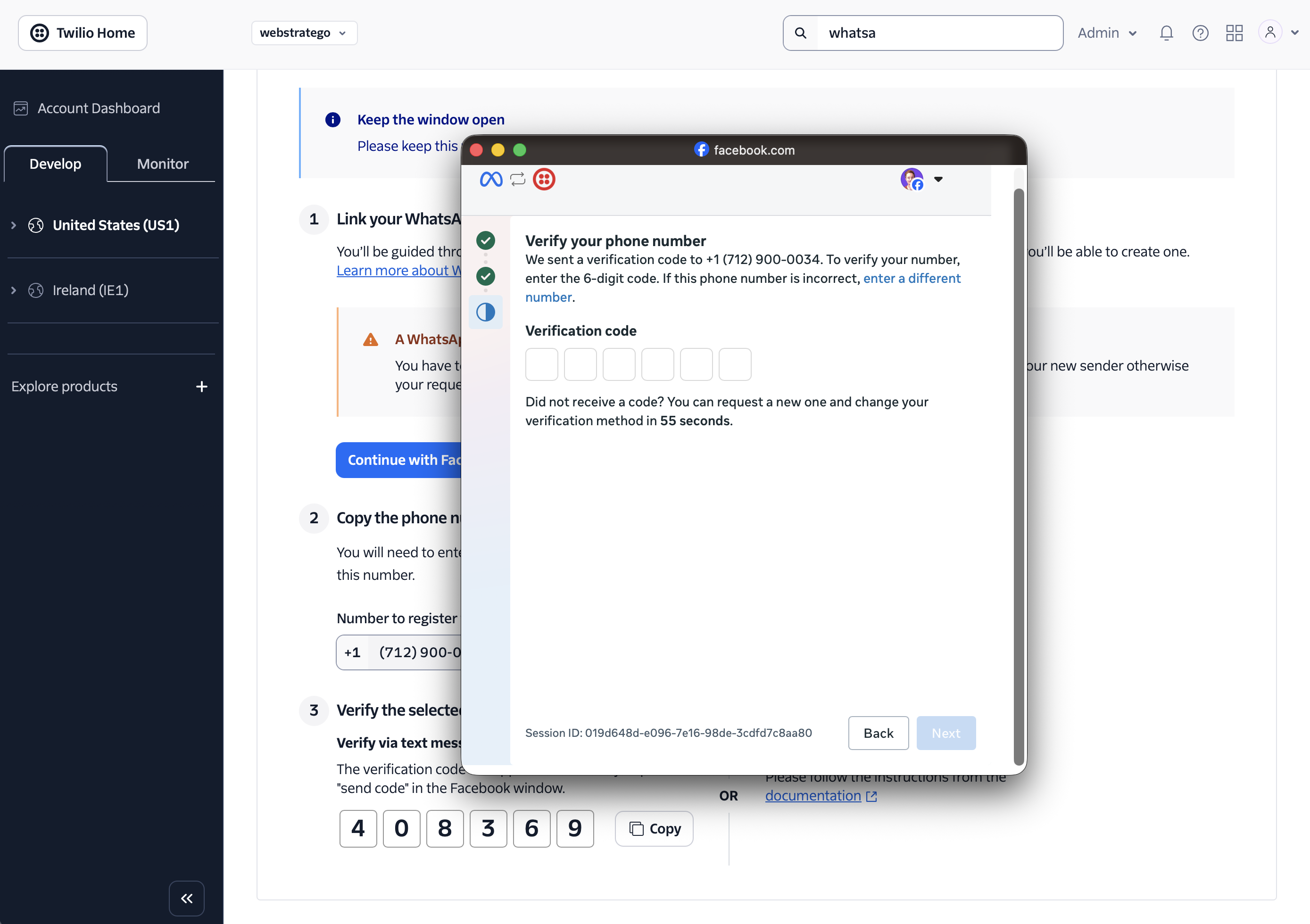Image resolution: width=1310 pixels, height=924 pixels.
Task: Click the search magnifier icon
Action: [x=801, y=33]
